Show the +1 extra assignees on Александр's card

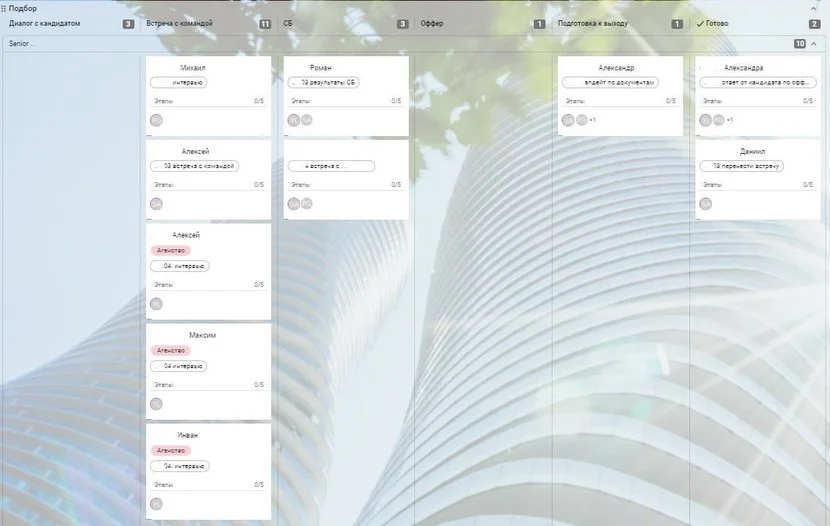pyautogui.click(x=592, y=120)
